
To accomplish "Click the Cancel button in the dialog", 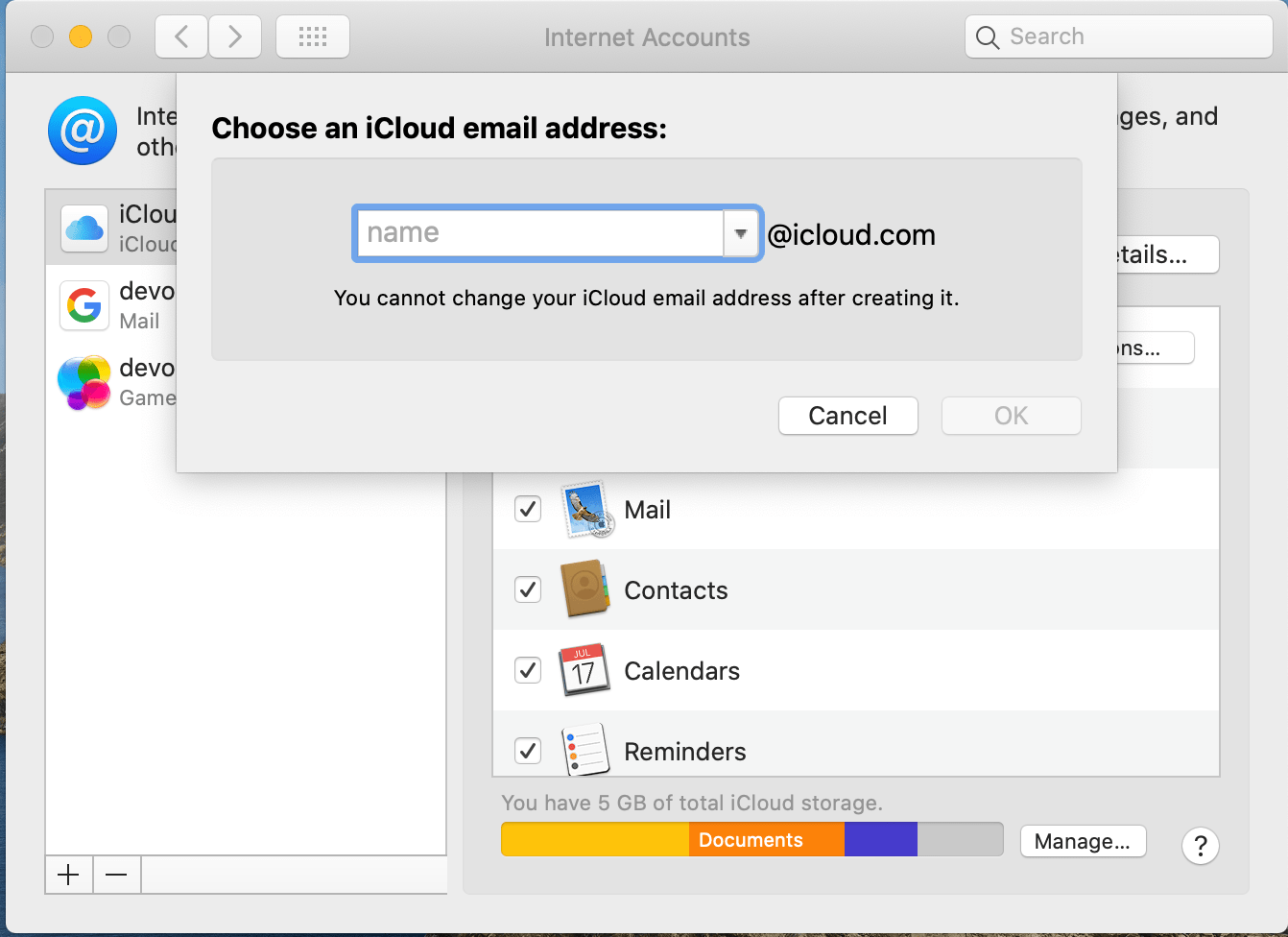I will coord(848,416).
